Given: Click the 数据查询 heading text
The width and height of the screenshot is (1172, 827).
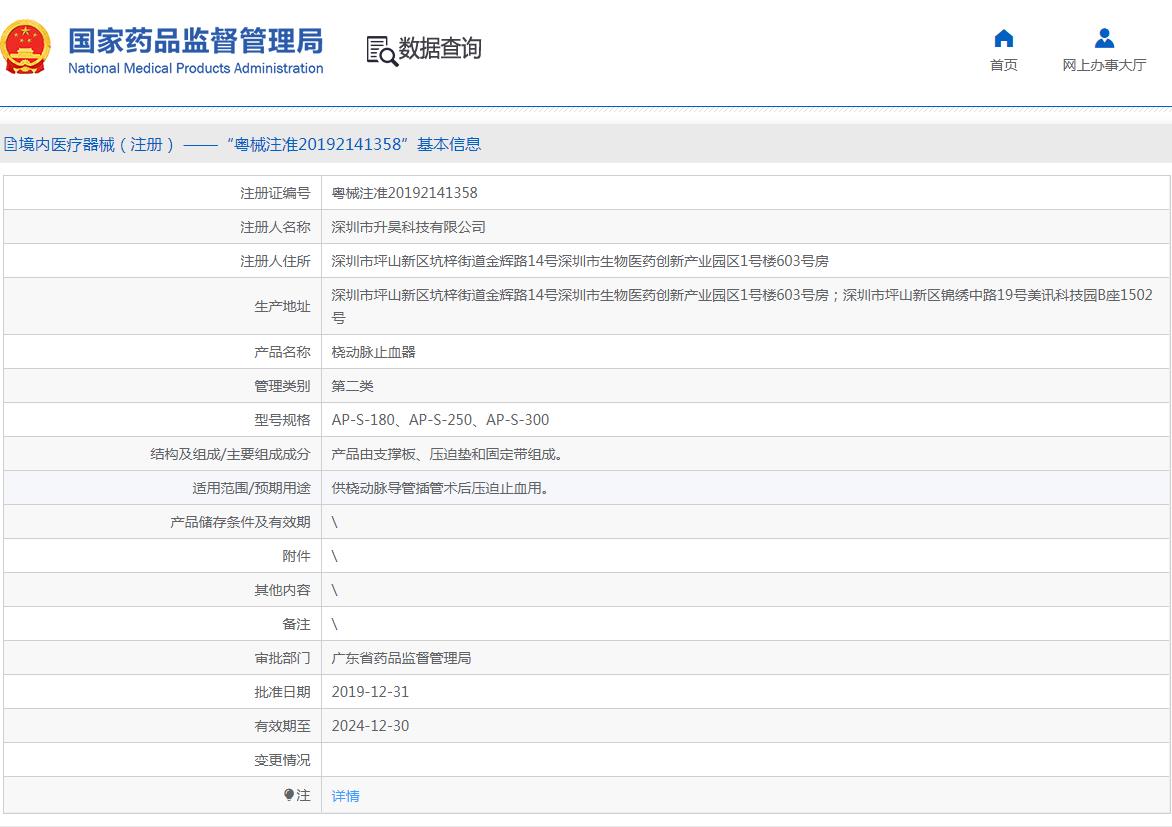Looking at the screenshot, I should [440, 48].
